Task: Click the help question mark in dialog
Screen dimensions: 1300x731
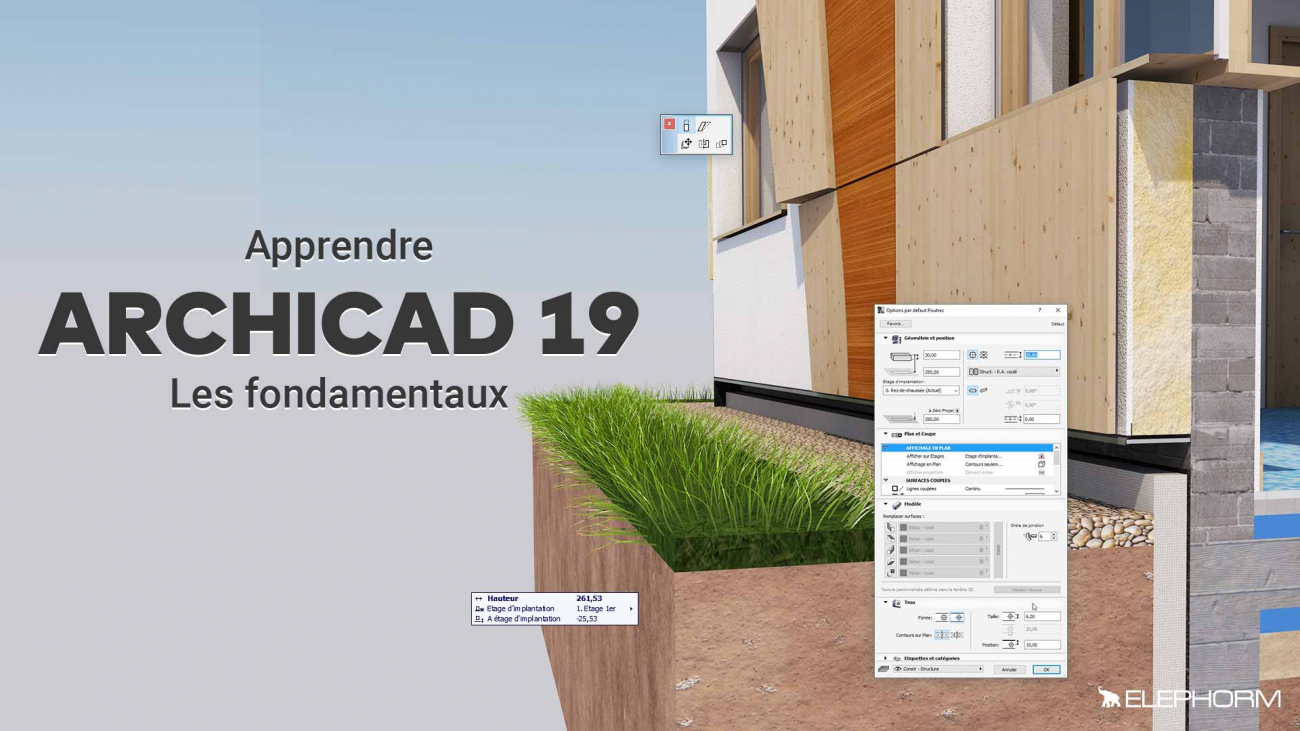Action: (x=1039, y=311)
